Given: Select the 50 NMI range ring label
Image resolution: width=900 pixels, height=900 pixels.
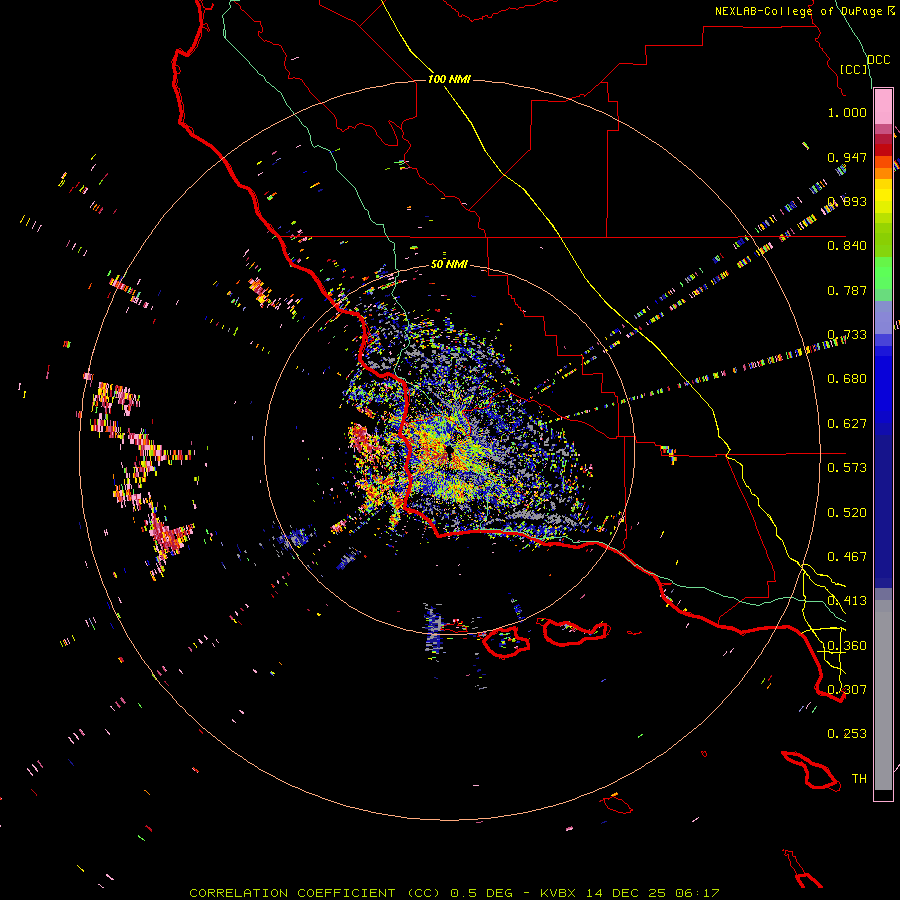Looking at the screenshot, I should 449,264.
